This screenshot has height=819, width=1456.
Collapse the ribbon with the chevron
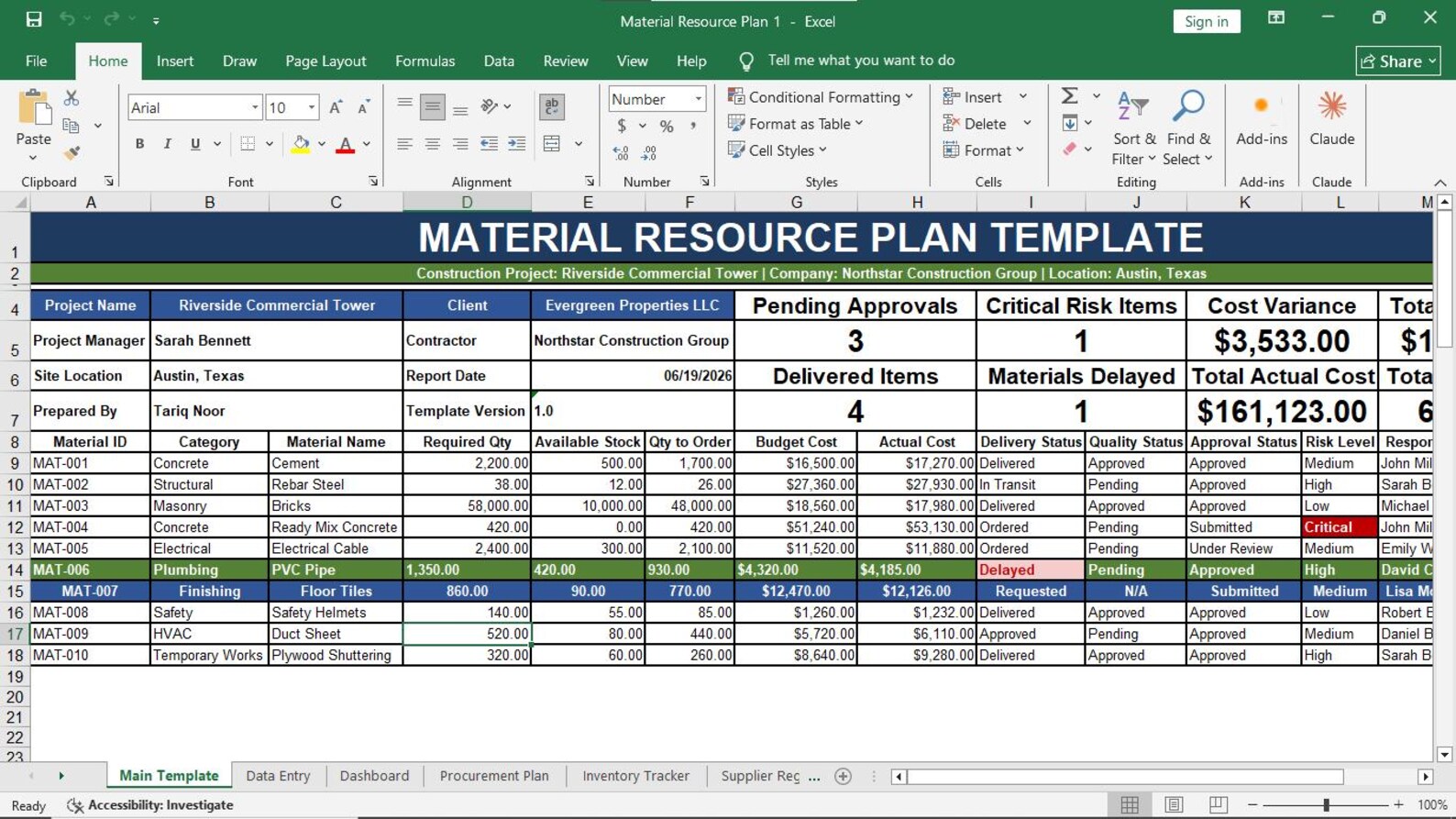1440,183
